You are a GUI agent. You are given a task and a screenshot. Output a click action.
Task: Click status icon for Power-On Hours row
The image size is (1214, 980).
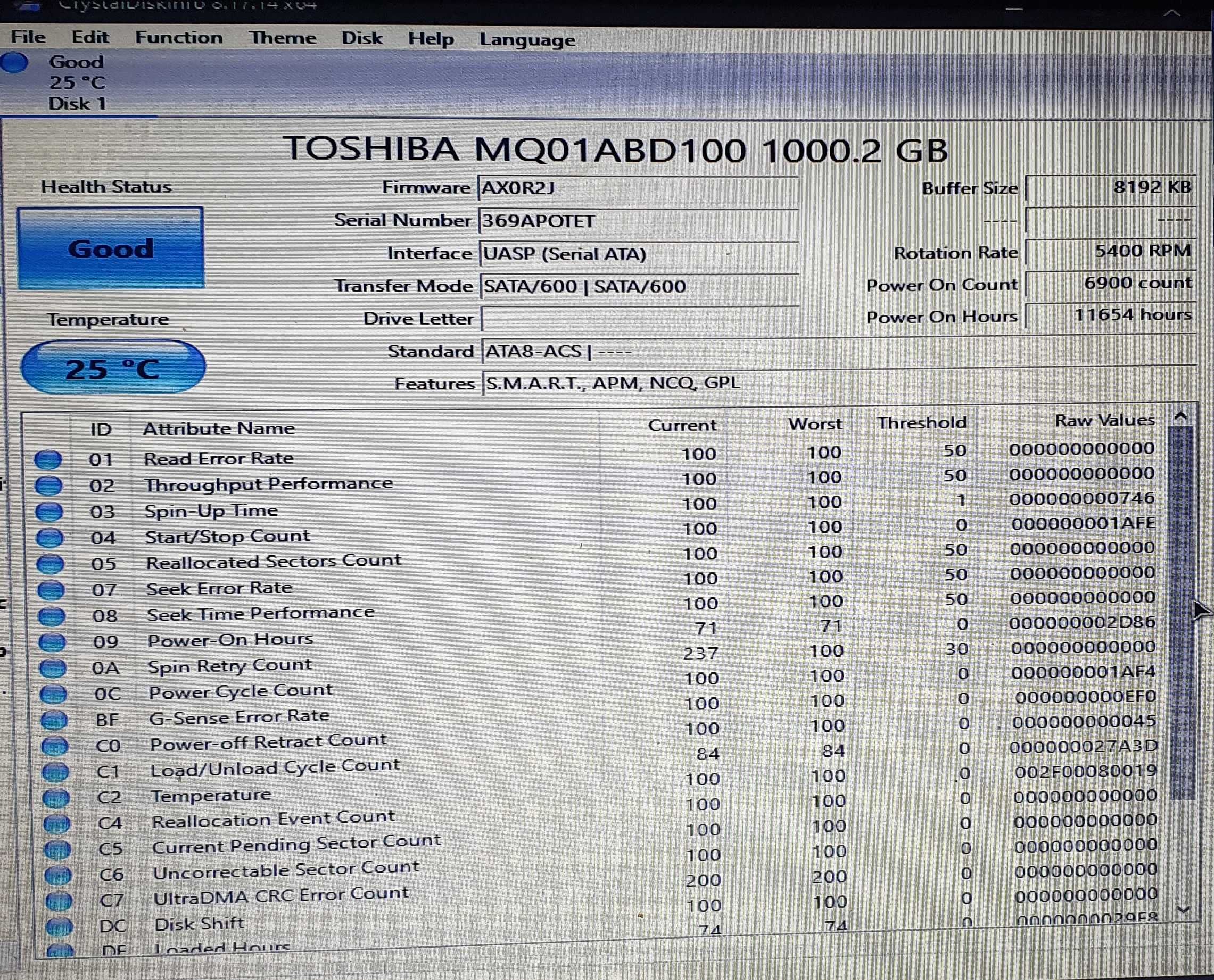point(53,642)
